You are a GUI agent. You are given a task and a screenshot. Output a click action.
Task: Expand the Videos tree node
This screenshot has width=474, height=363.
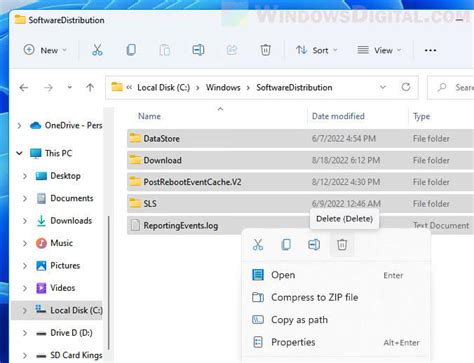[x=25, y=288]
